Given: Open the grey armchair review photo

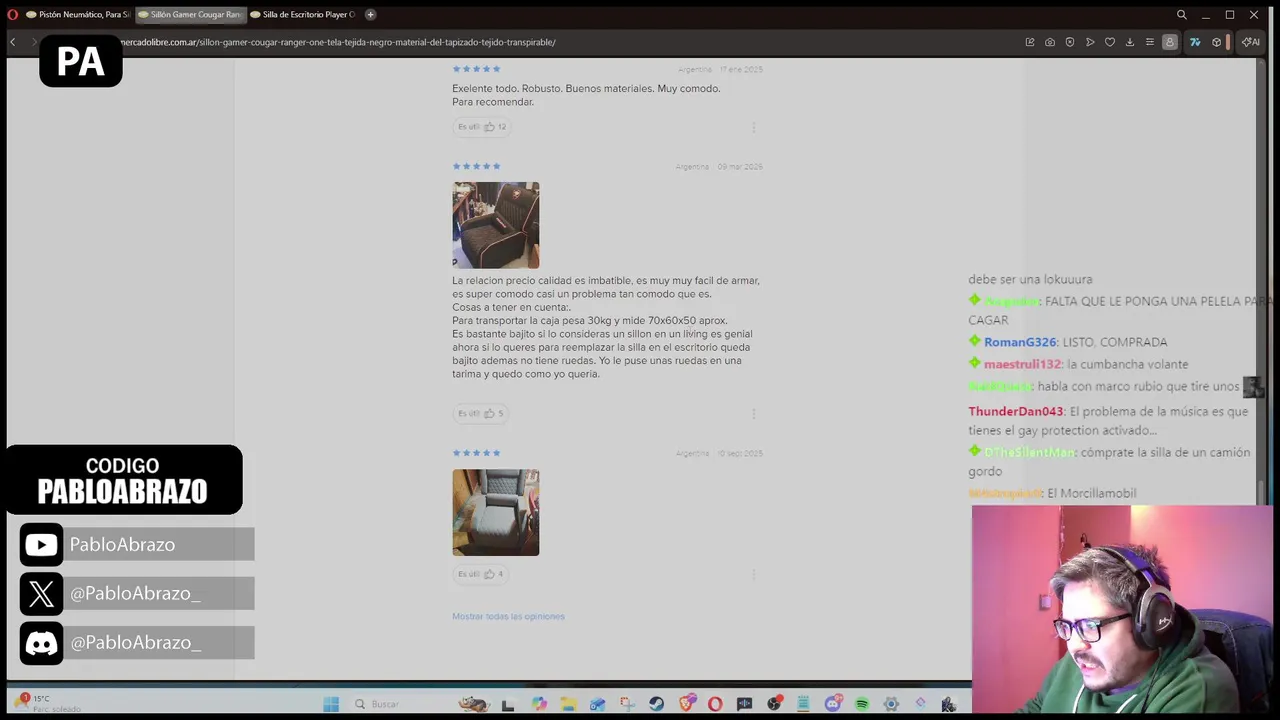Looking at the screenshot, I should click(x=495, y=512).
